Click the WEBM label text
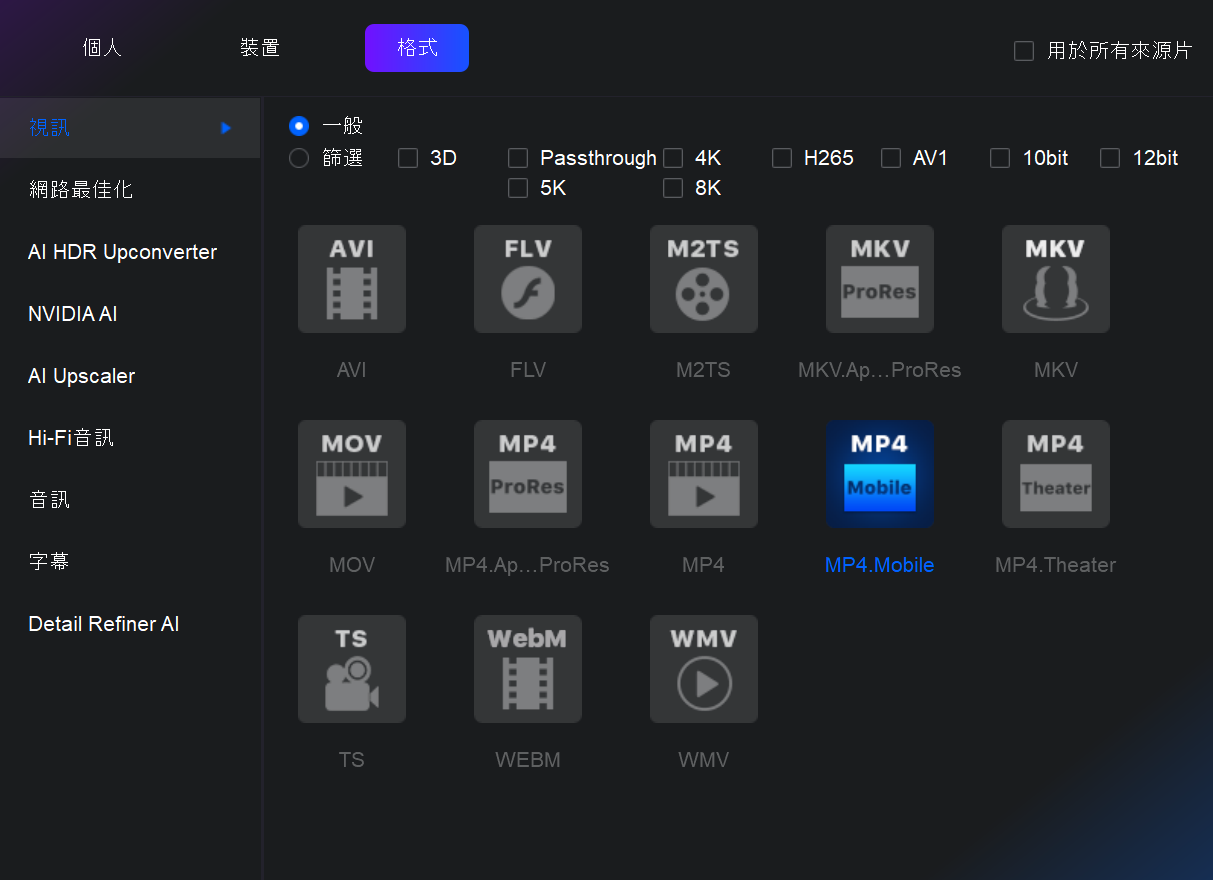Viewport: 1213px width, 880px height. click(x=528, y=760)
